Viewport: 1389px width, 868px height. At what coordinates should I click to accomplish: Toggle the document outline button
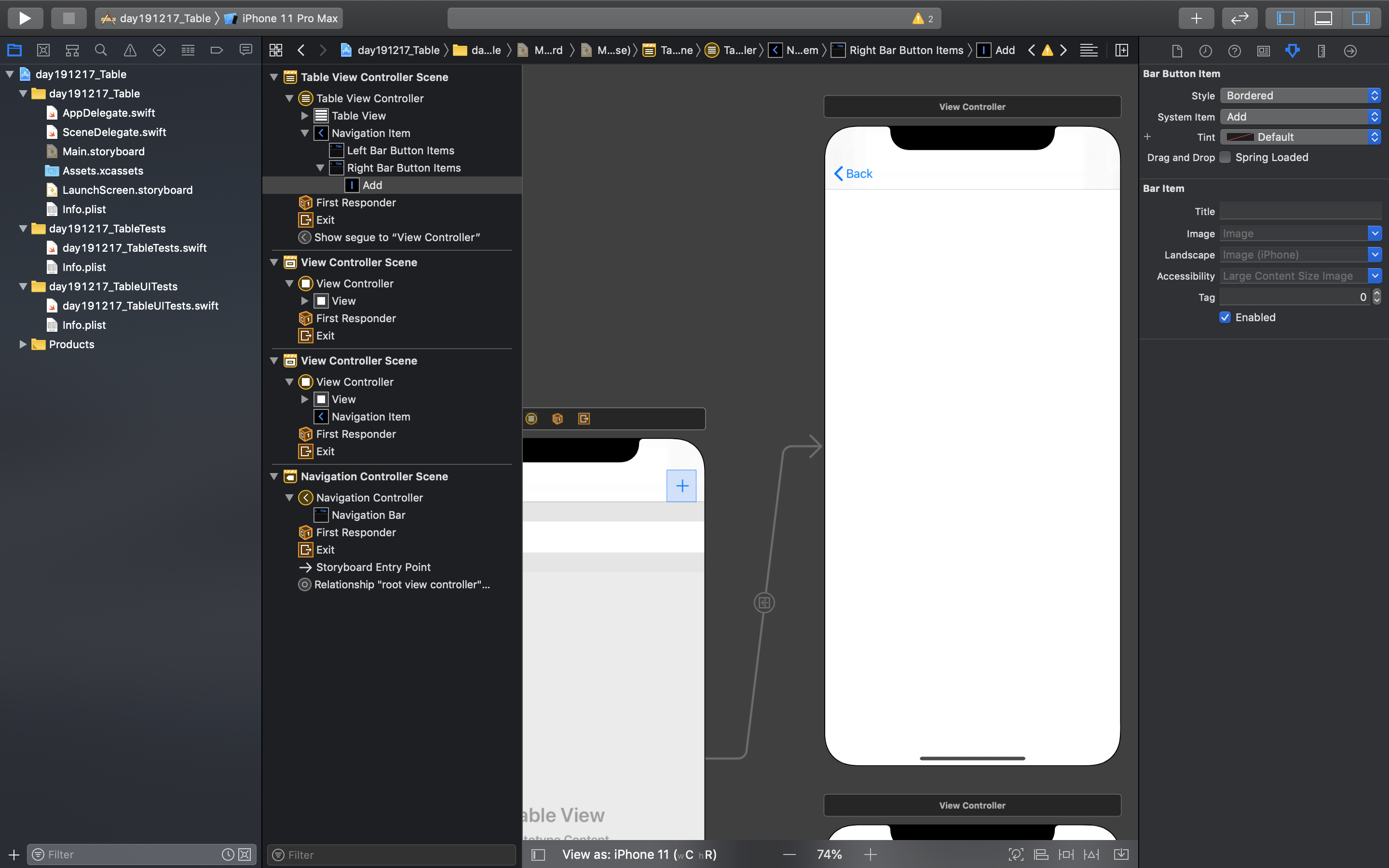coord(538,854)
